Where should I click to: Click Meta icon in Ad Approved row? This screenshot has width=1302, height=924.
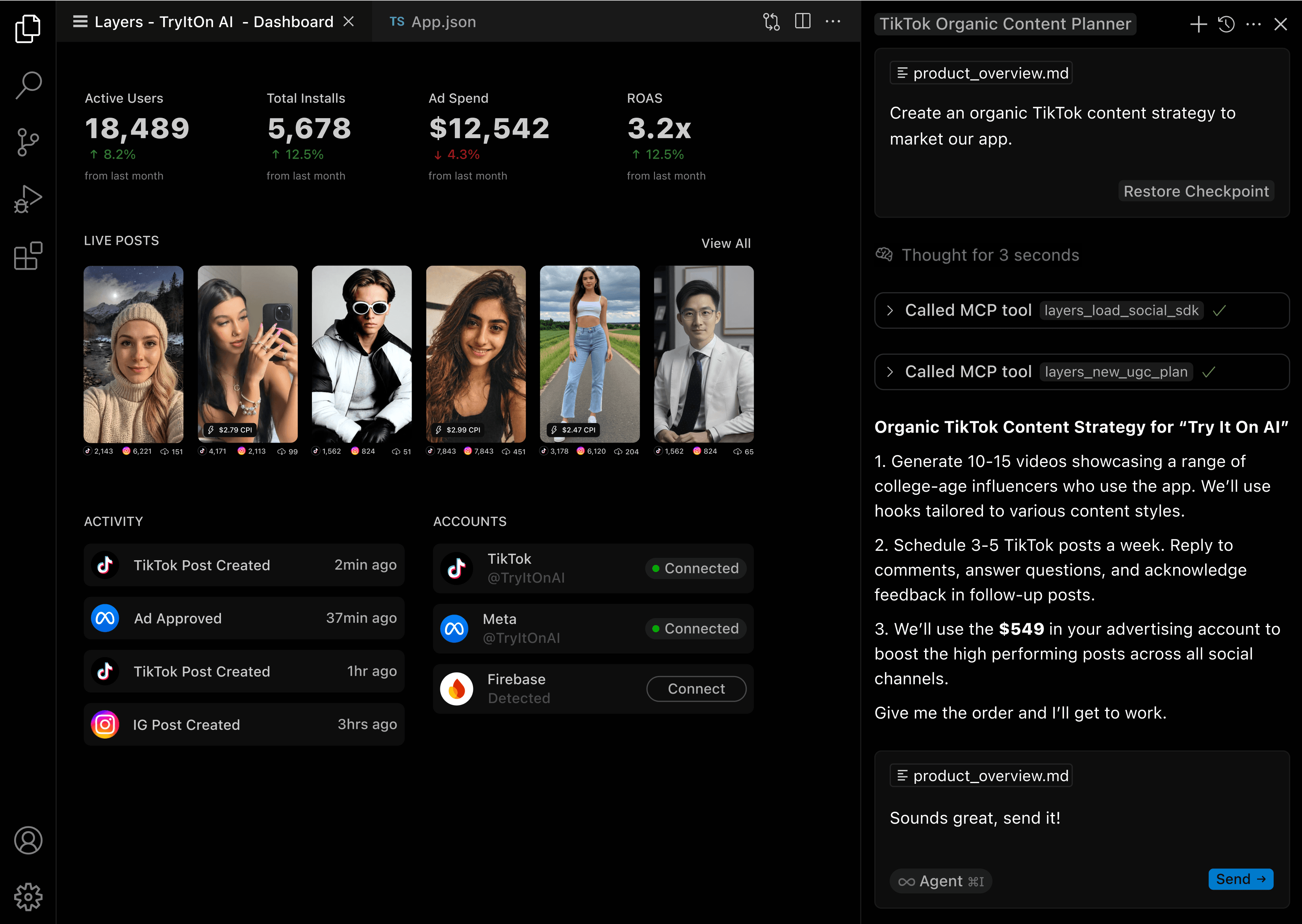(x=105, y=618)
